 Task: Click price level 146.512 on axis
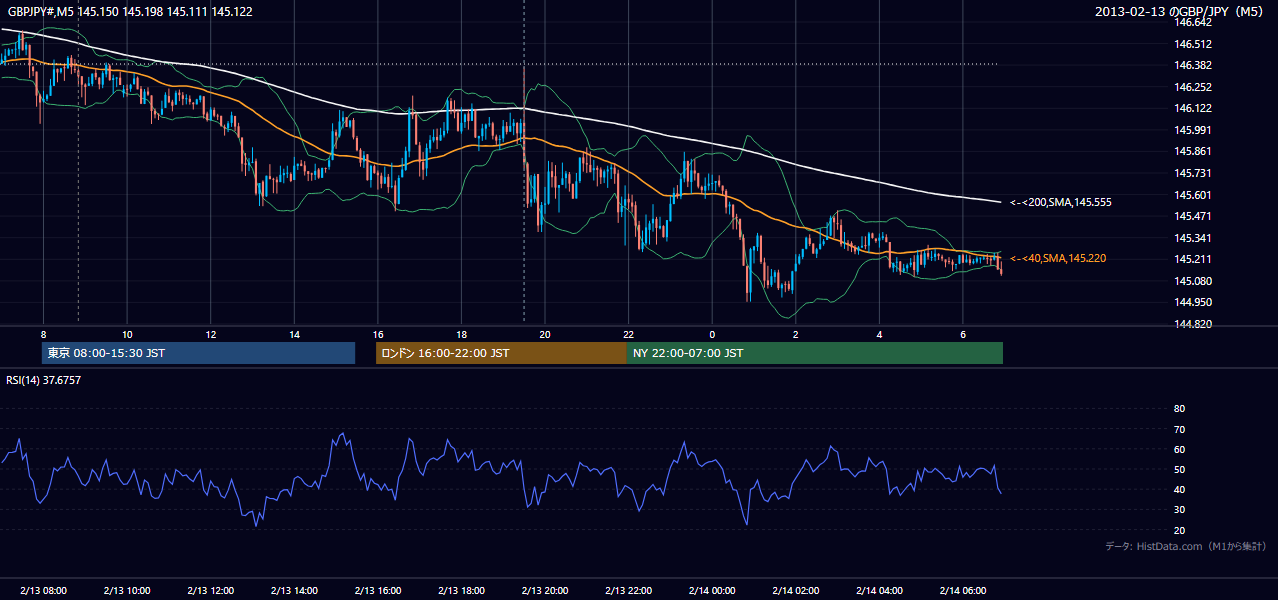click(1192, 44)
